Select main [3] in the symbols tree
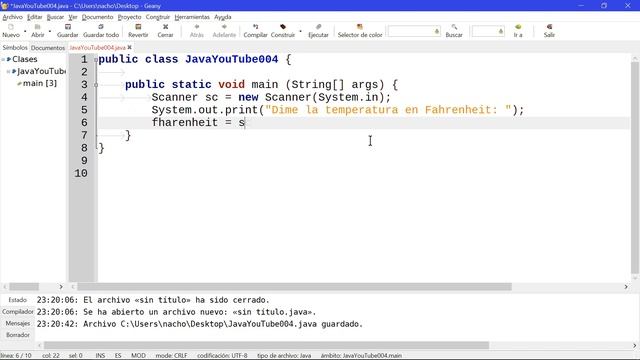This screenshot has width=640, height=360. [40, 83]
